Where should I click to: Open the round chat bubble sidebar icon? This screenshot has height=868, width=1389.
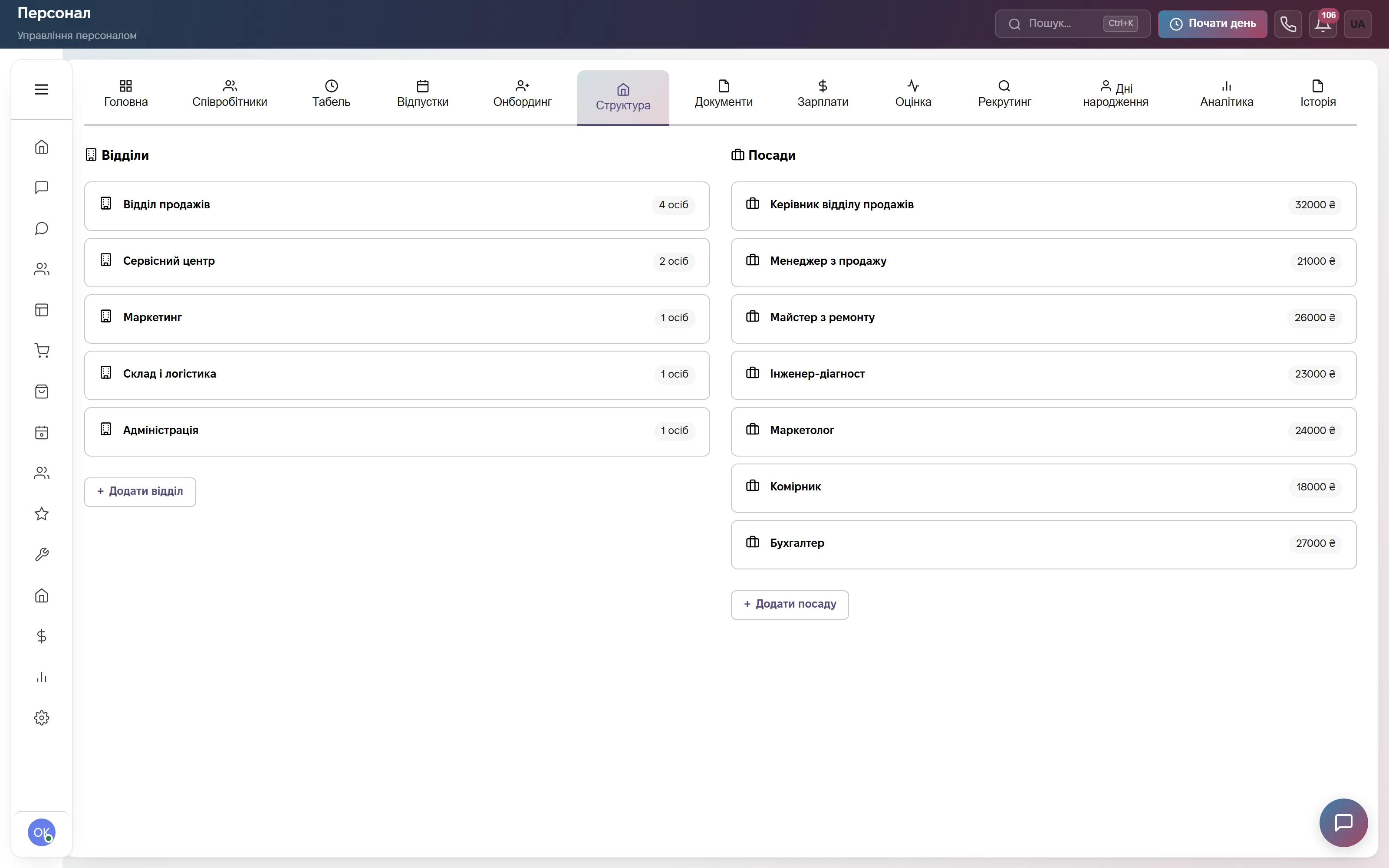pyautogui.click(x=41, y=228)
